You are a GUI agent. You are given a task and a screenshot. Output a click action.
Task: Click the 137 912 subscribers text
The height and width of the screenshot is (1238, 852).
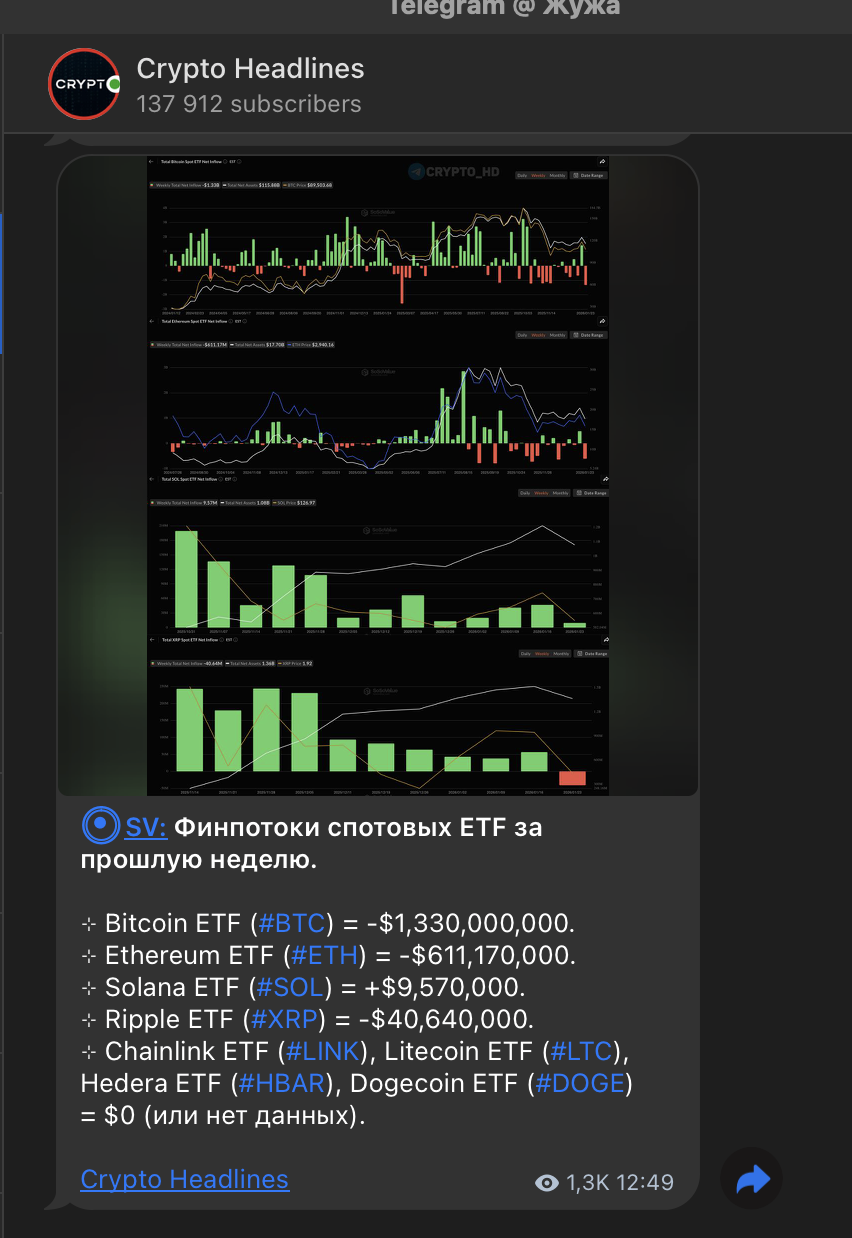(x=249, y=104)
